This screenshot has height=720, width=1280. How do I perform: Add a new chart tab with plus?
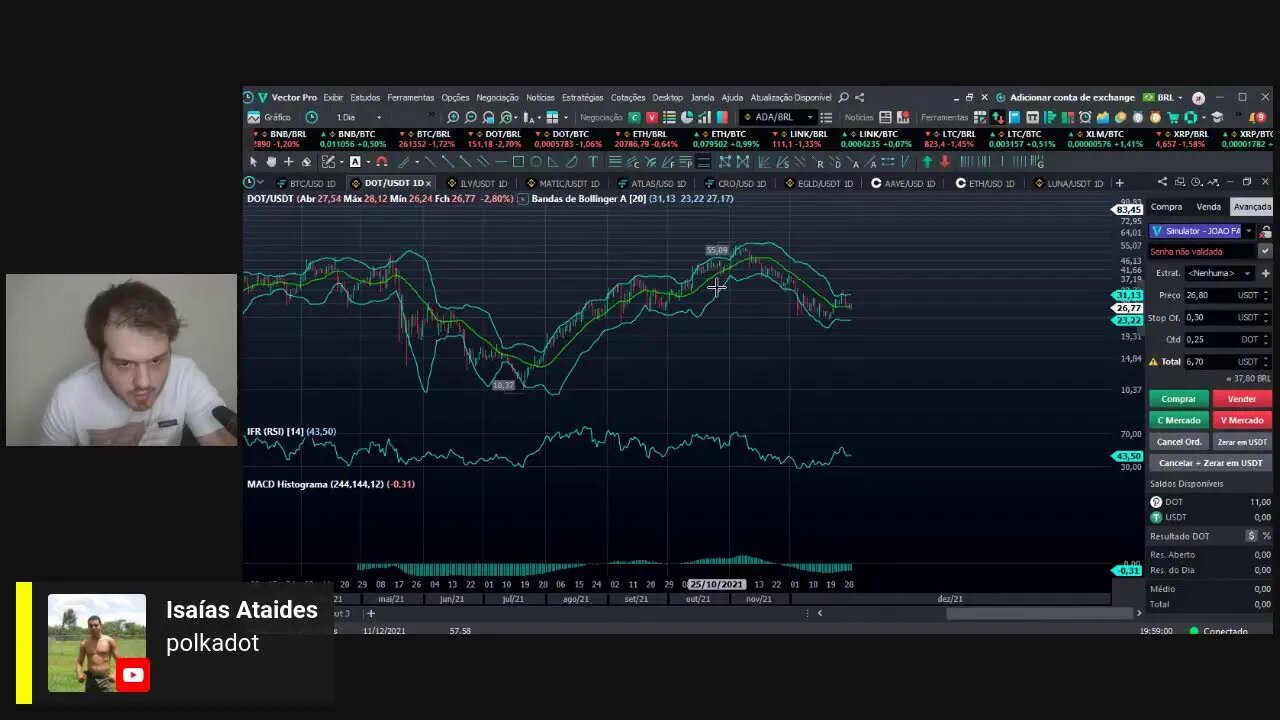point(1119,183)
